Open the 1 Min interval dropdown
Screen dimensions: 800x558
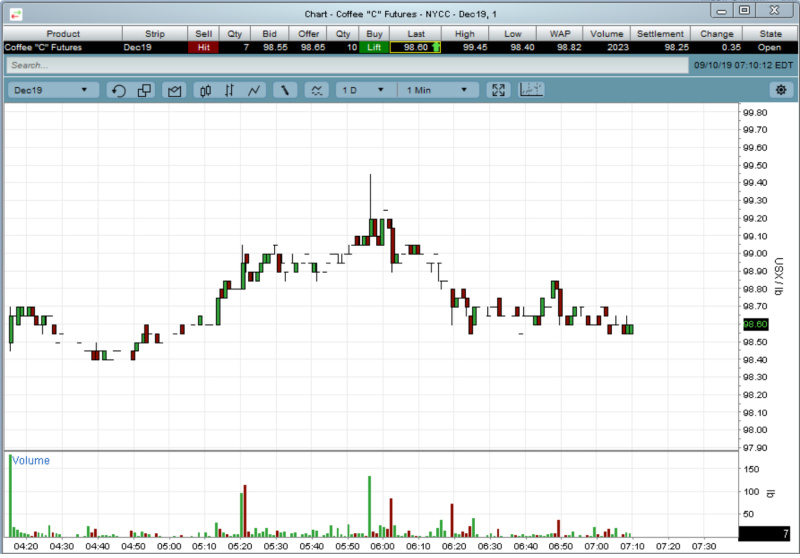pyautogui.click(x=438, y=90)
